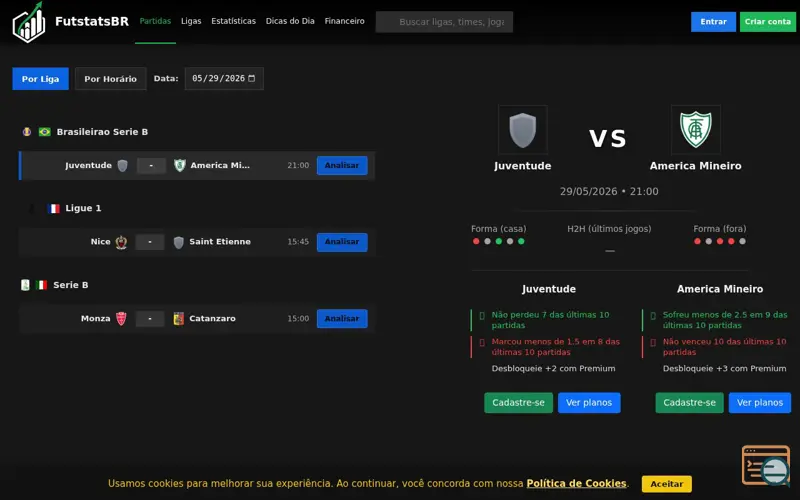The height and width of the screenshot is (500, 800).
Task: Click the Data date input field
Action: coord(224,79)
